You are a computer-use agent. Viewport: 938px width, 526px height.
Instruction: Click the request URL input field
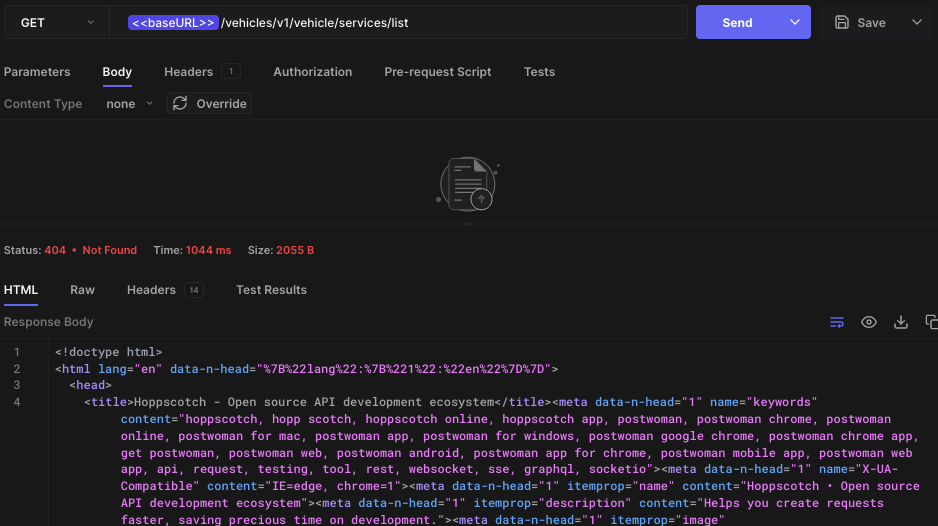[398, 23]
